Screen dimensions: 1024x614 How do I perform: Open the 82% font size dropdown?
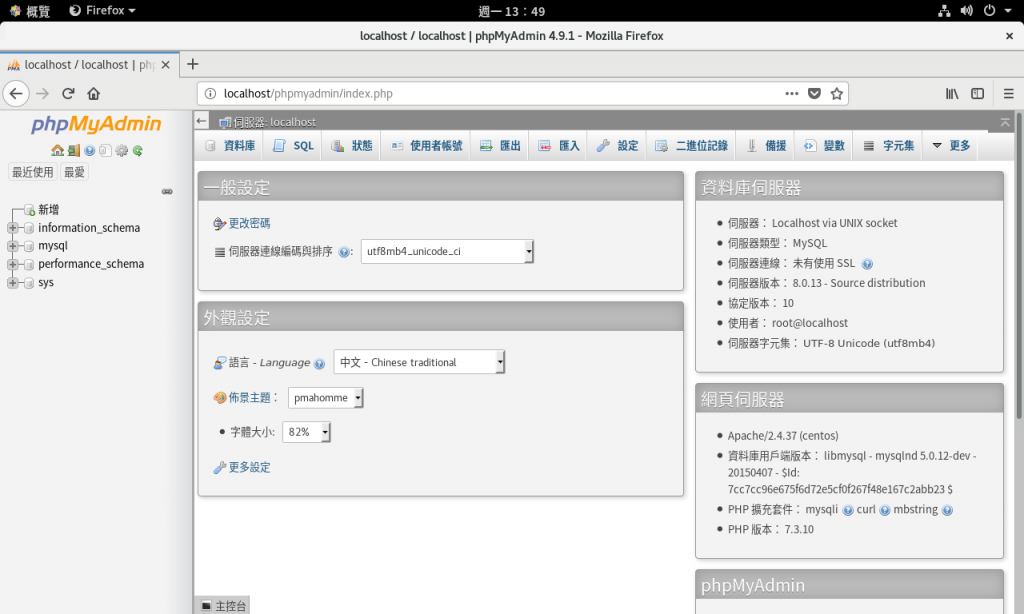[306, 432]
